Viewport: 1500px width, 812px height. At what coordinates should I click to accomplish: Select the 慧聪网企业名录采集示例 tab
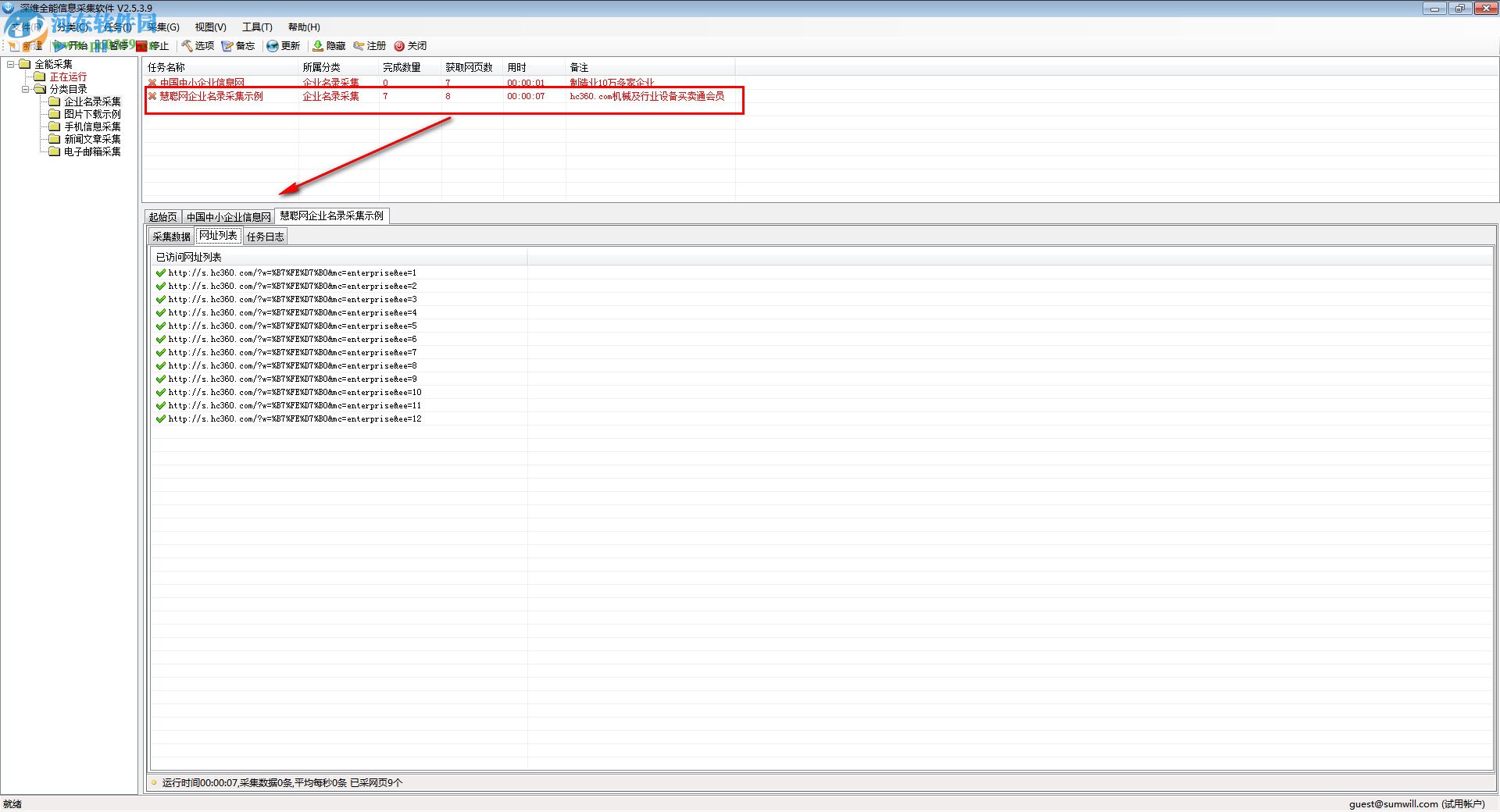click(x=332, y=216)
